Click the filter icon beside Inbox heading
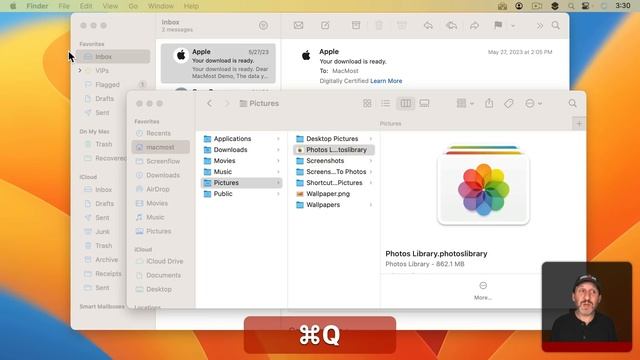This screenshot has width=640, height=360. (263, 25)
